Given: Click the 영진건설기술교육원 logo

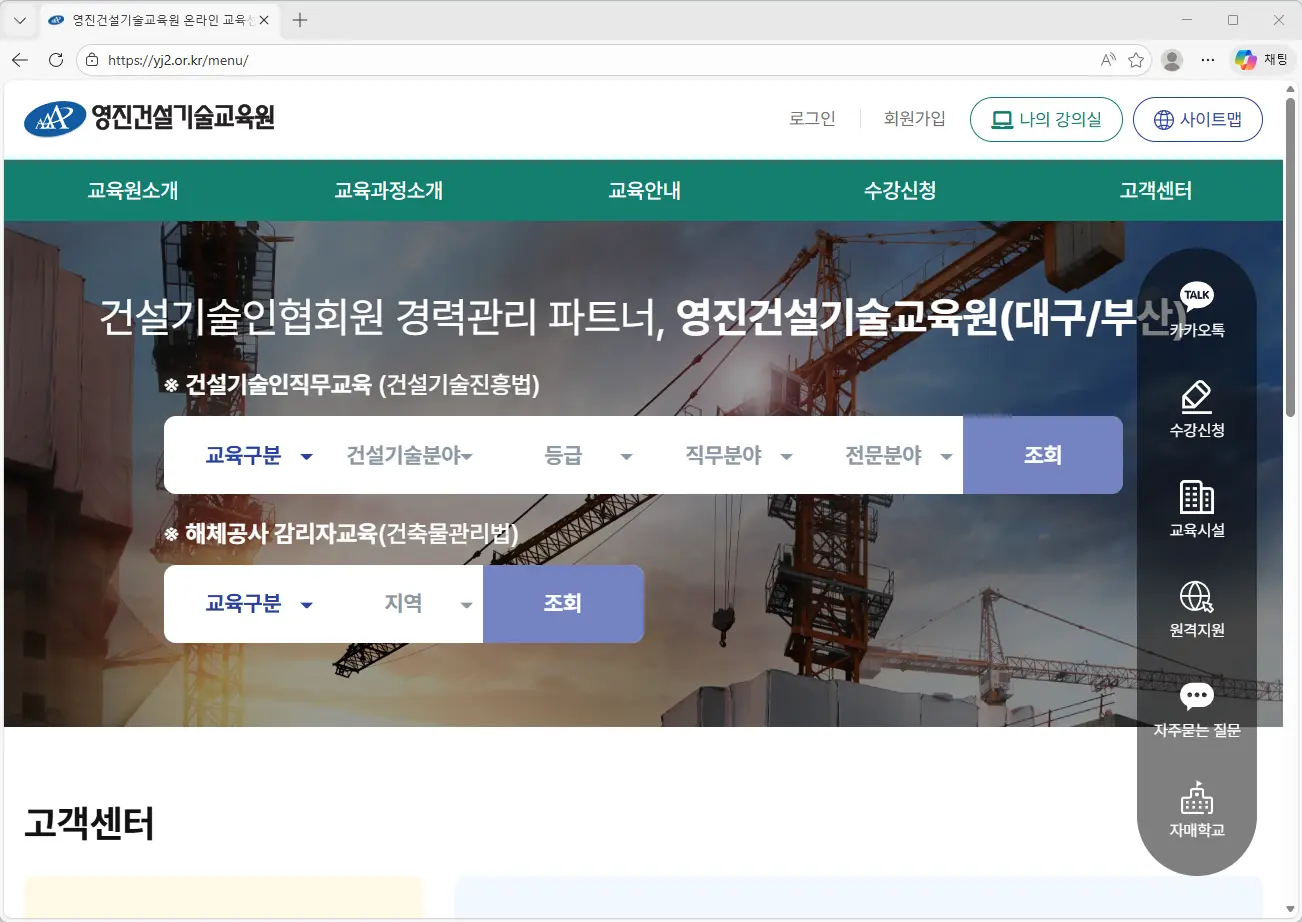Looking at the screenshot, I should (150, 118).
